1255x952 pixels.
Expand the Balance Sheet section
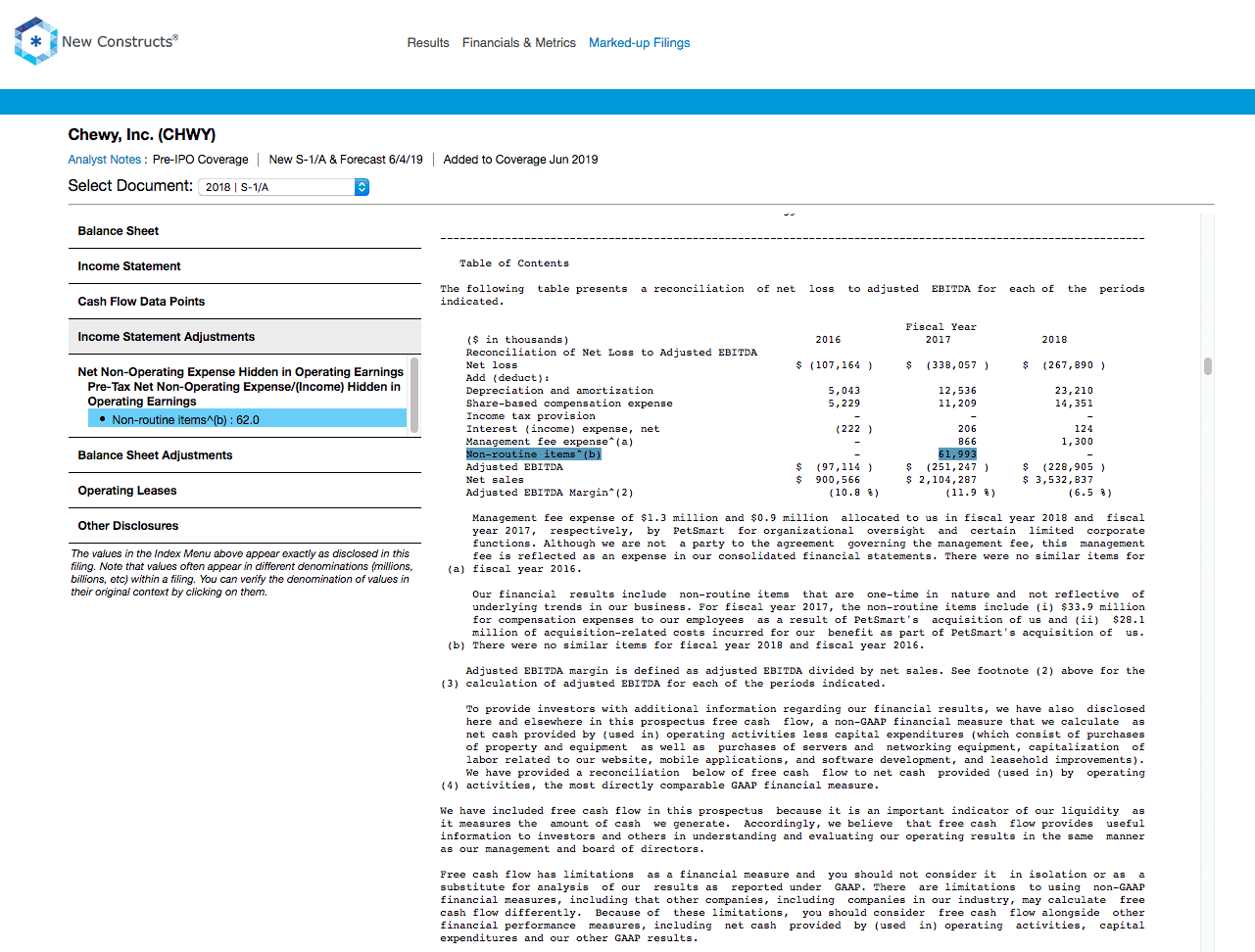pos(245,231)
